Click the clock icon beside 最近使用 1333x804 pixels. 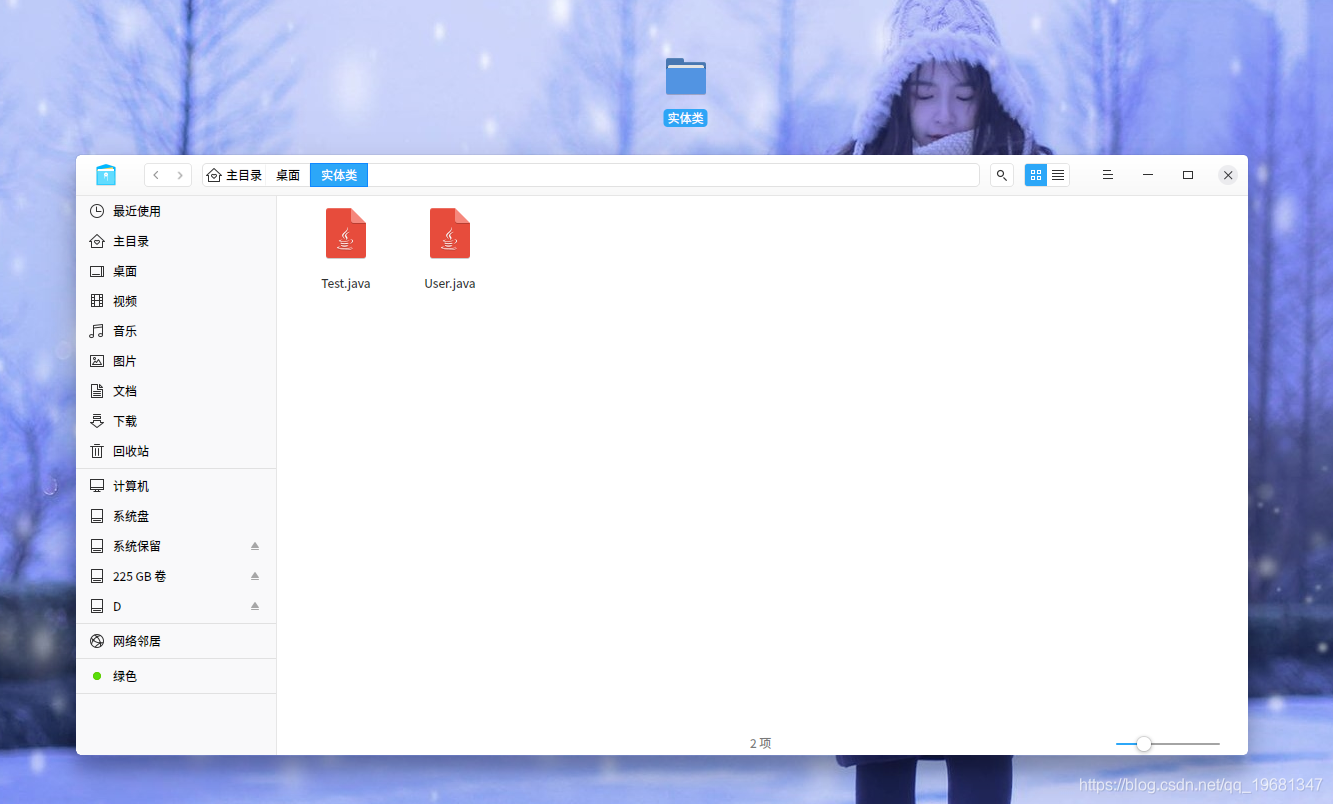click(97, 211)
